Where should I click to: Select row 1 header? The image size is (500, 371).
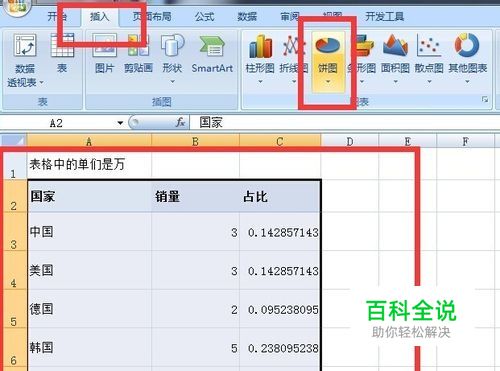(13, 164)
